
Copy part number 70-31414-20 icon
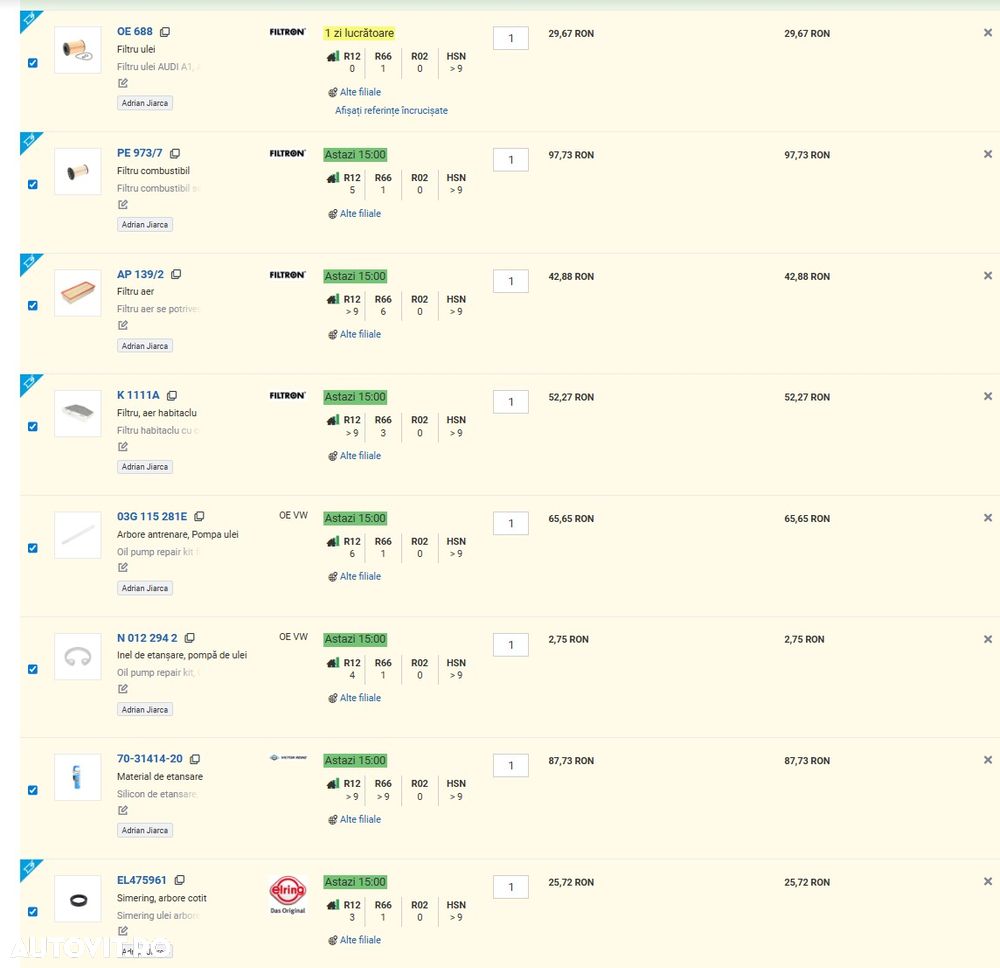click(x=195, y=759)
